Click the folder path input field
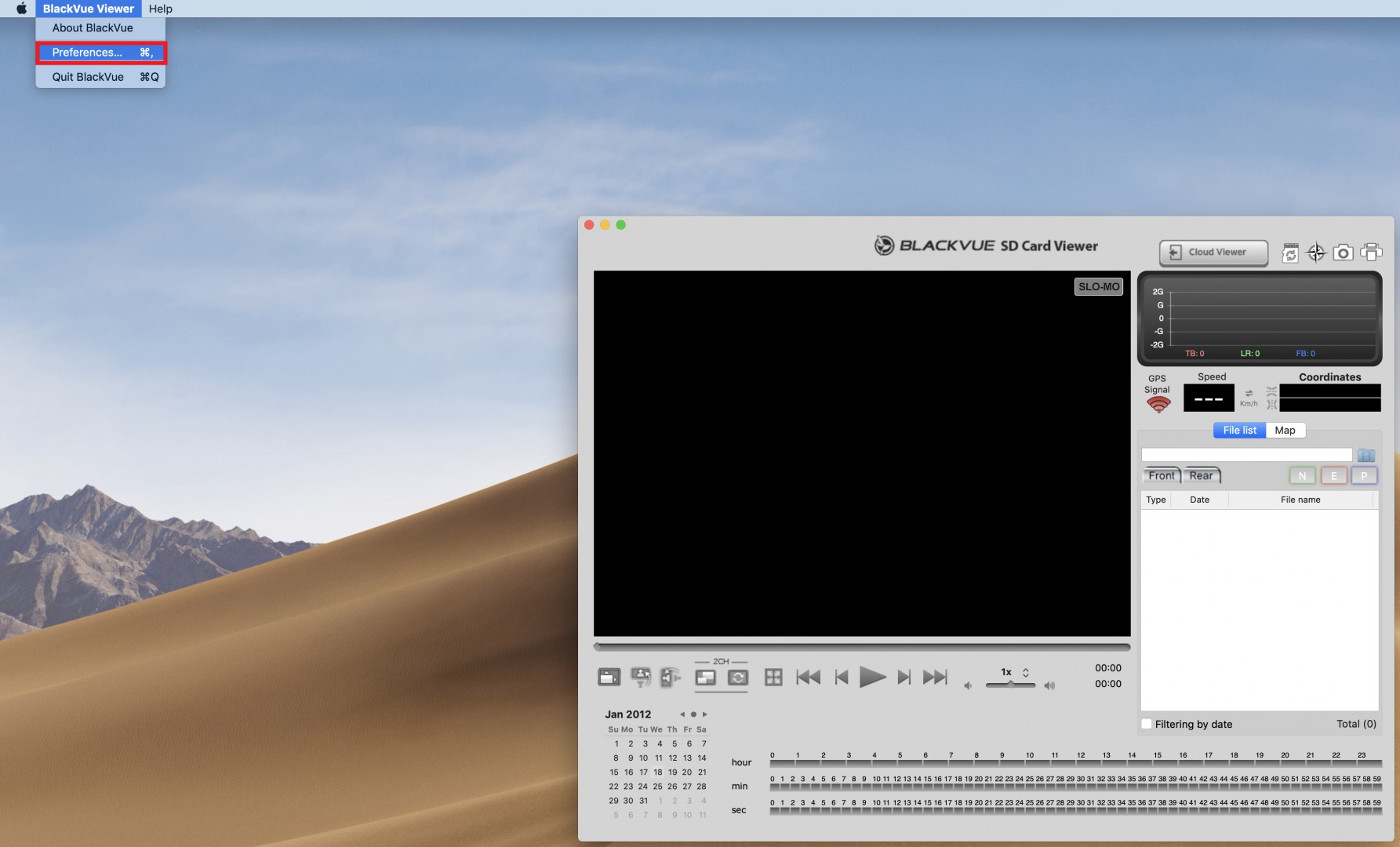Image resolution: width=1400 pixels, height=847 pixels. pyautogui.click(x=1246, y=455)
